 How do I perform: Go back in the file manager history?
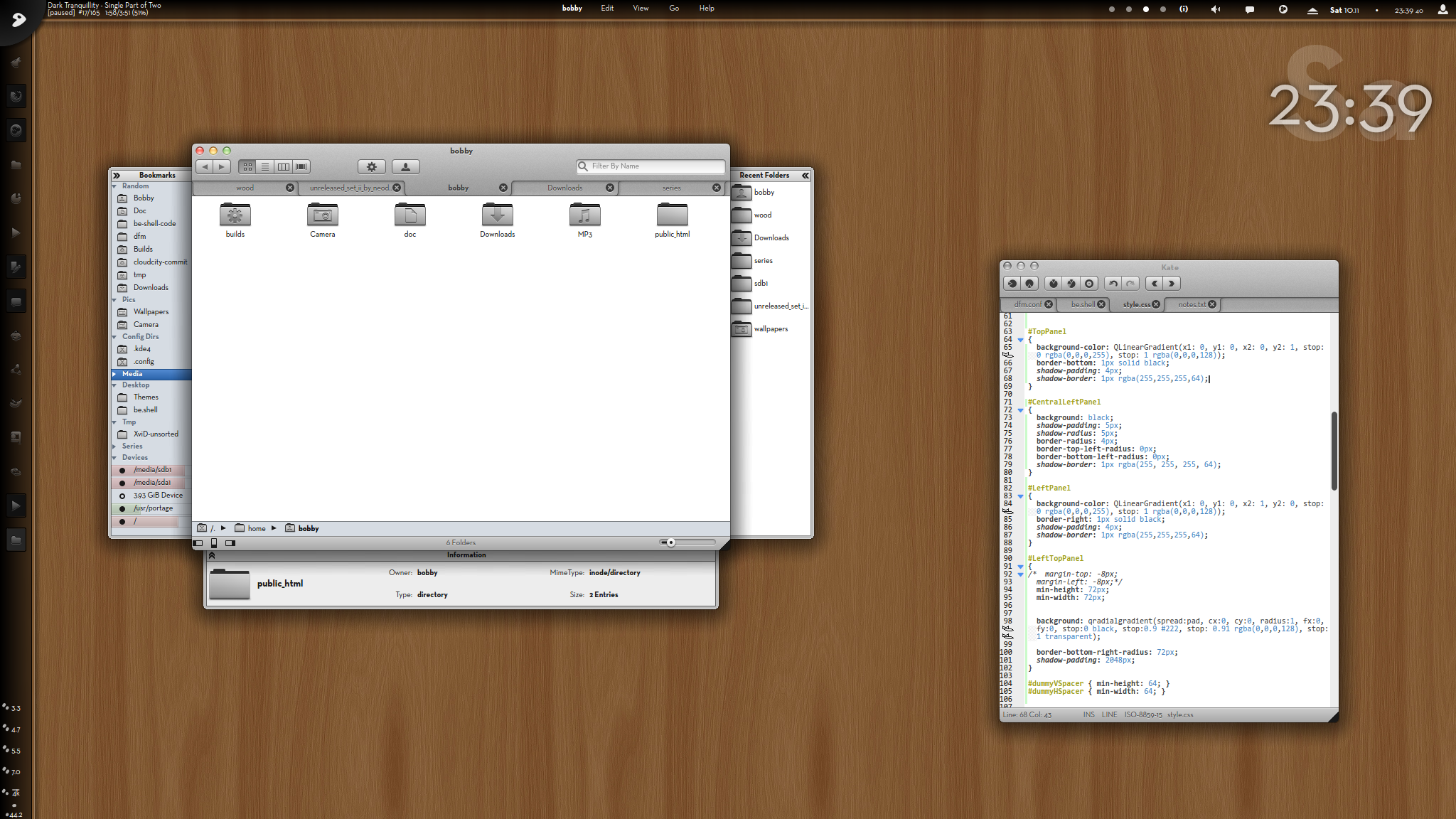click(205, 166)
